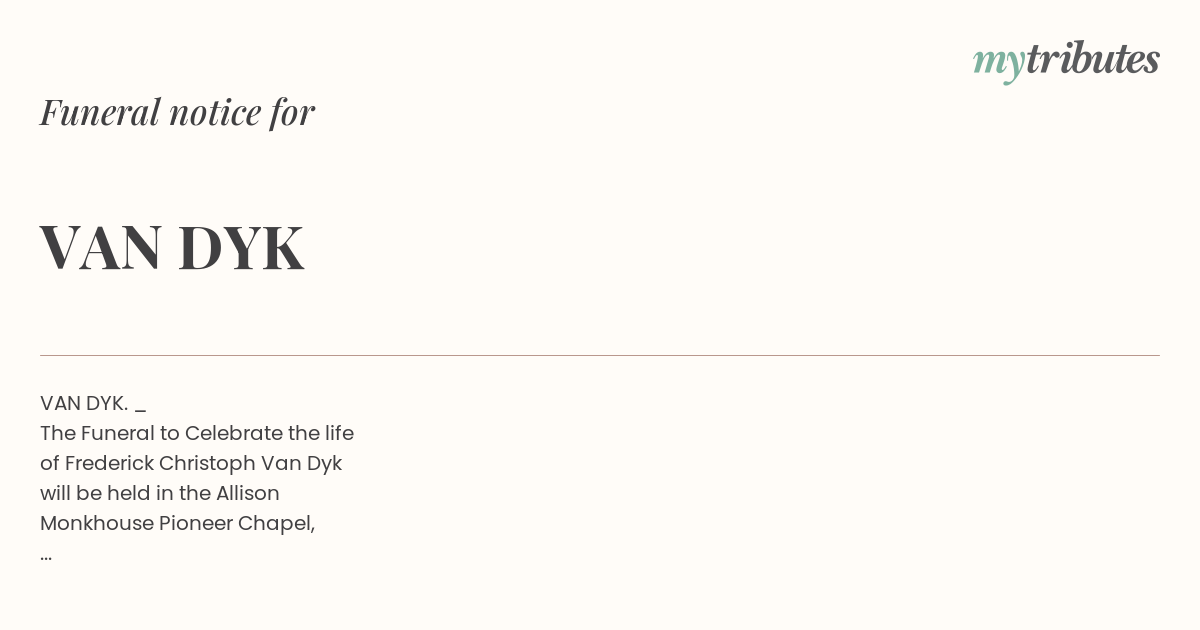Click the line "will be held in the Allison"
The height and width of the screenshot is (630, 1200).
click(160, 493)
